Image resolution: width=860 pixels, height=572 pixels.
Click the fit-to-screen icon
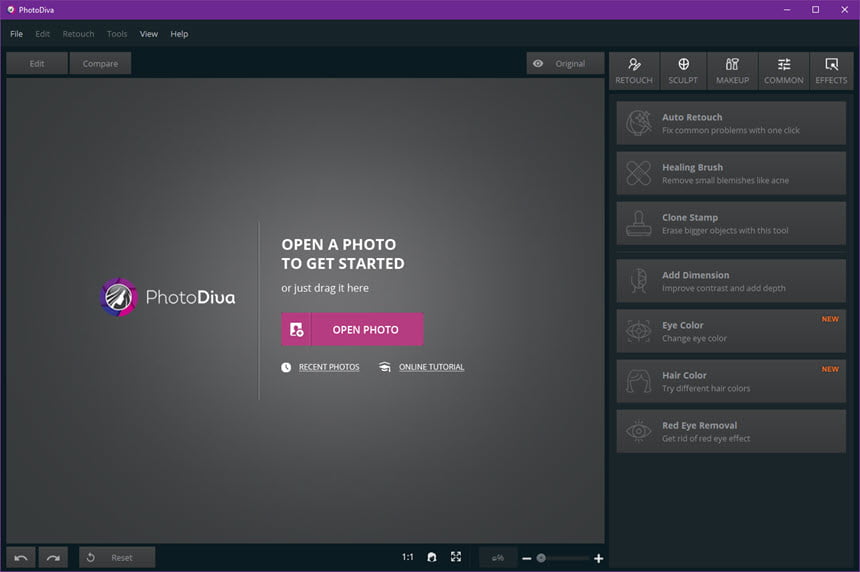point(456,557)
